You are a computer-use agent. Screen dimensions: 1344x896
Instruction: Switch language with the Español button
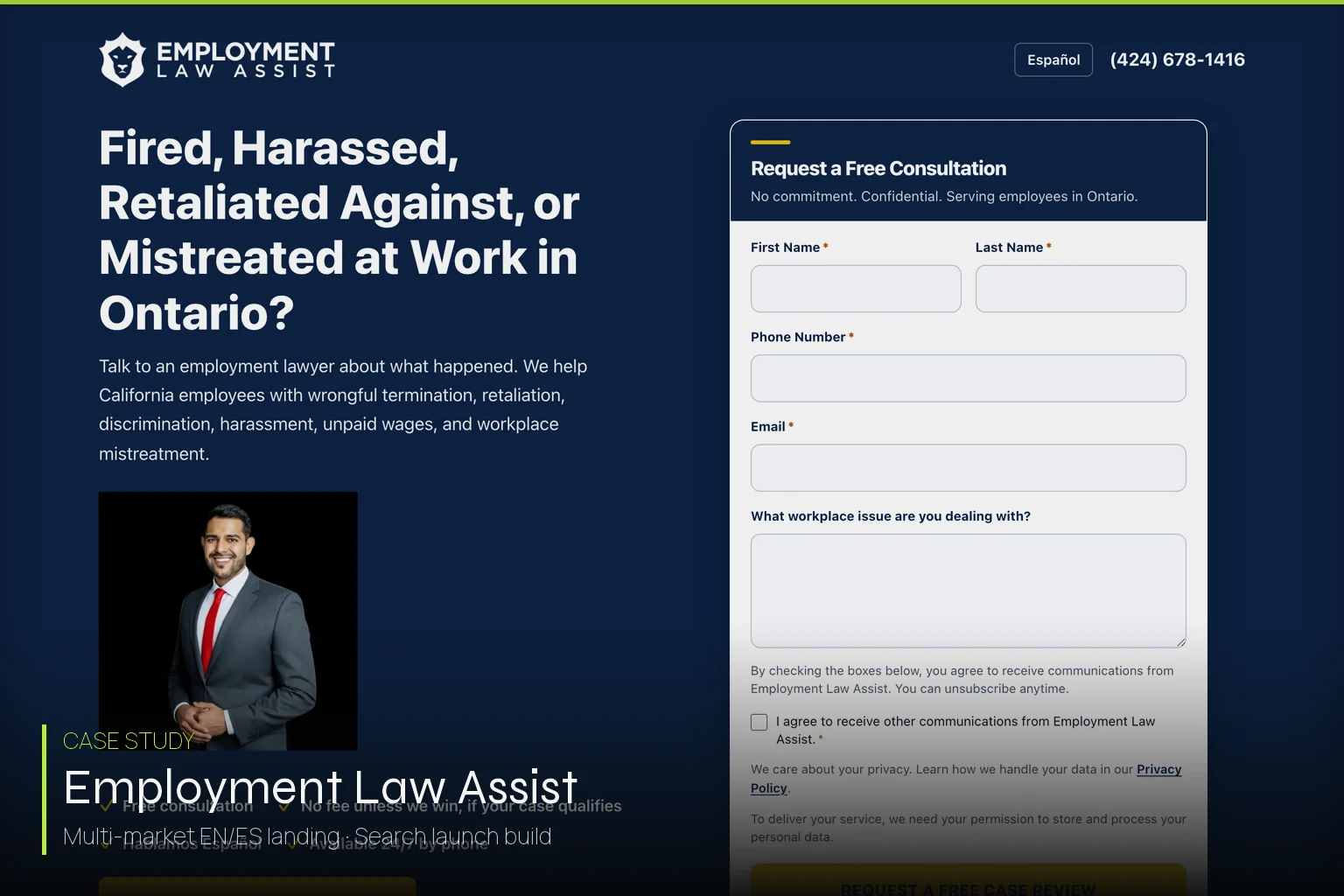(x=1053, y=59)
